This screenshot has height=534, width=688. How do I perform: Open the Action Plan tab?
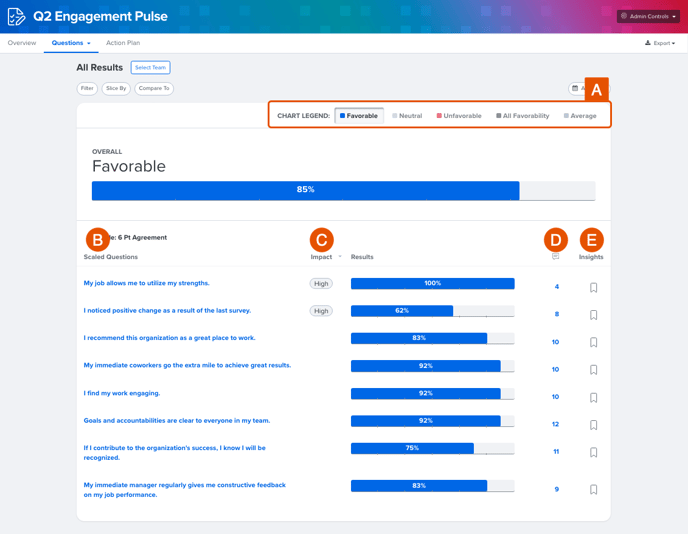click(123, 43)
